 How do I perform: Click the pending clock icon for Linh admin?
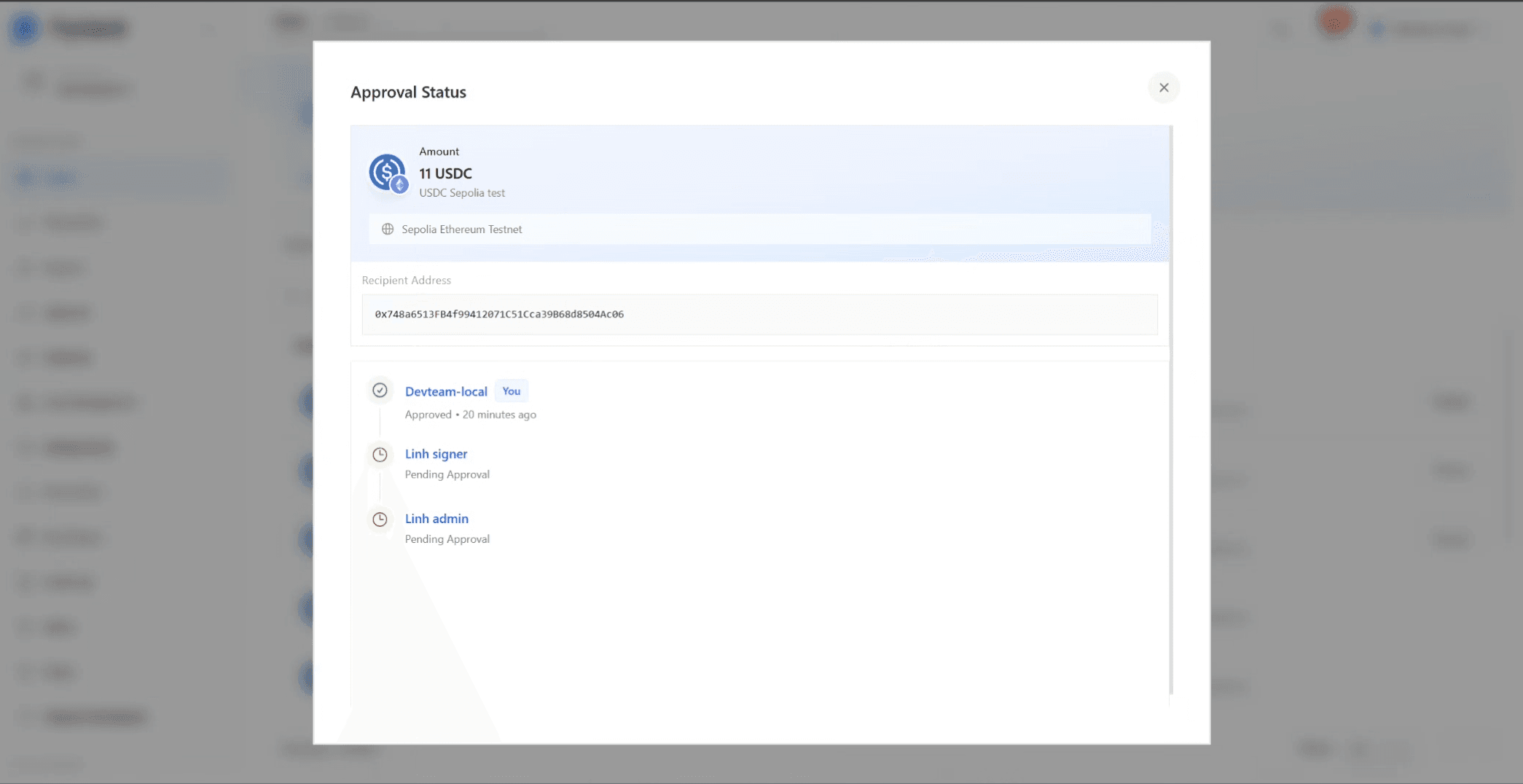[380, 520]
